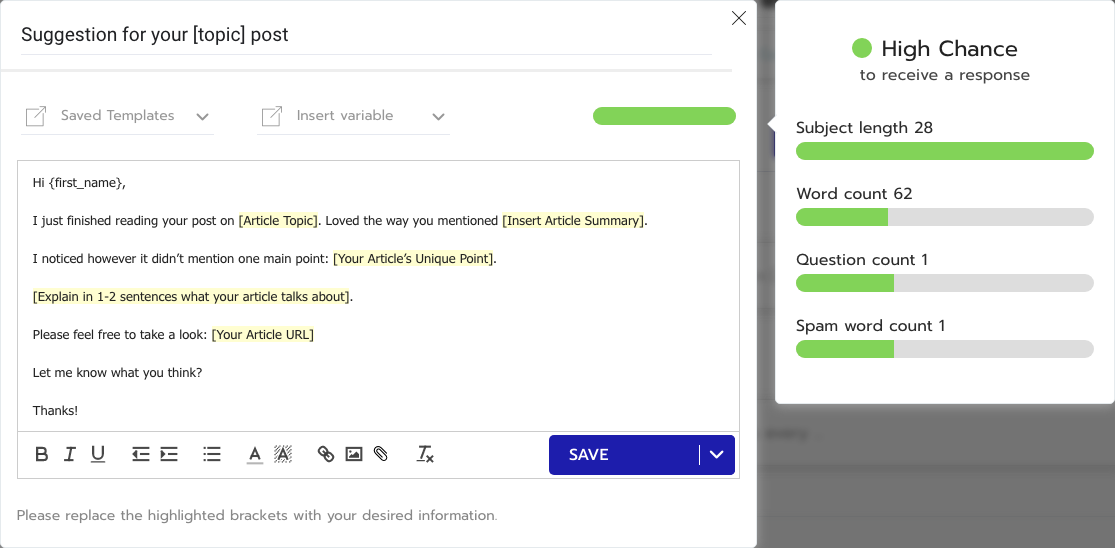Image resolution: width=1115 pixels, height=548 pixels.
Task: Click the {first_name} variable in greeting
Action: 86,183
